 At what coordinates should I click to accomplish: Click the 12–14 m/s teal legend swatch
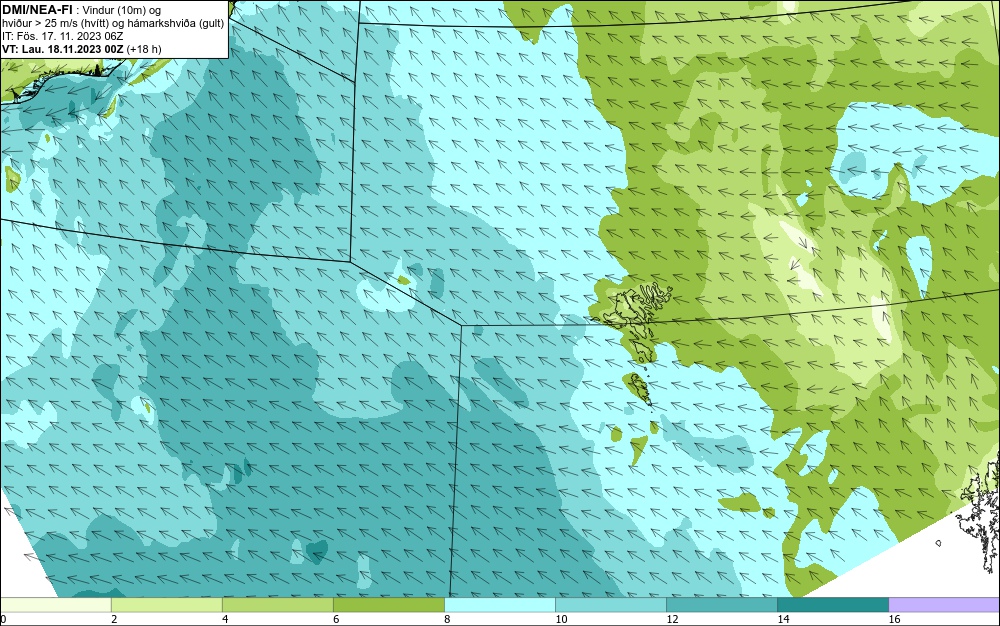coord(721,605)
